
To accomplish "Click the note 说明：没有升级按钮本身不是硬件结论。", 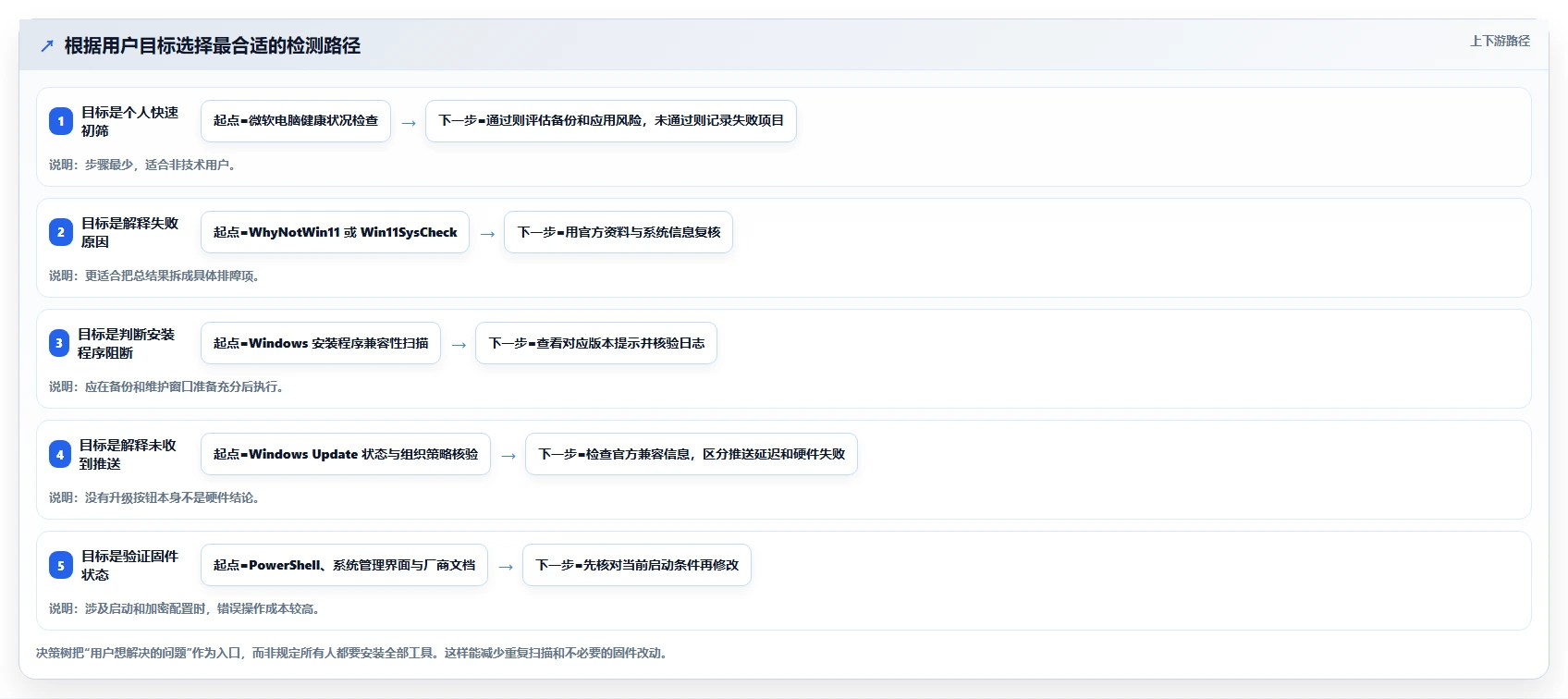I will pyautogui.click(x=156, y=497).
